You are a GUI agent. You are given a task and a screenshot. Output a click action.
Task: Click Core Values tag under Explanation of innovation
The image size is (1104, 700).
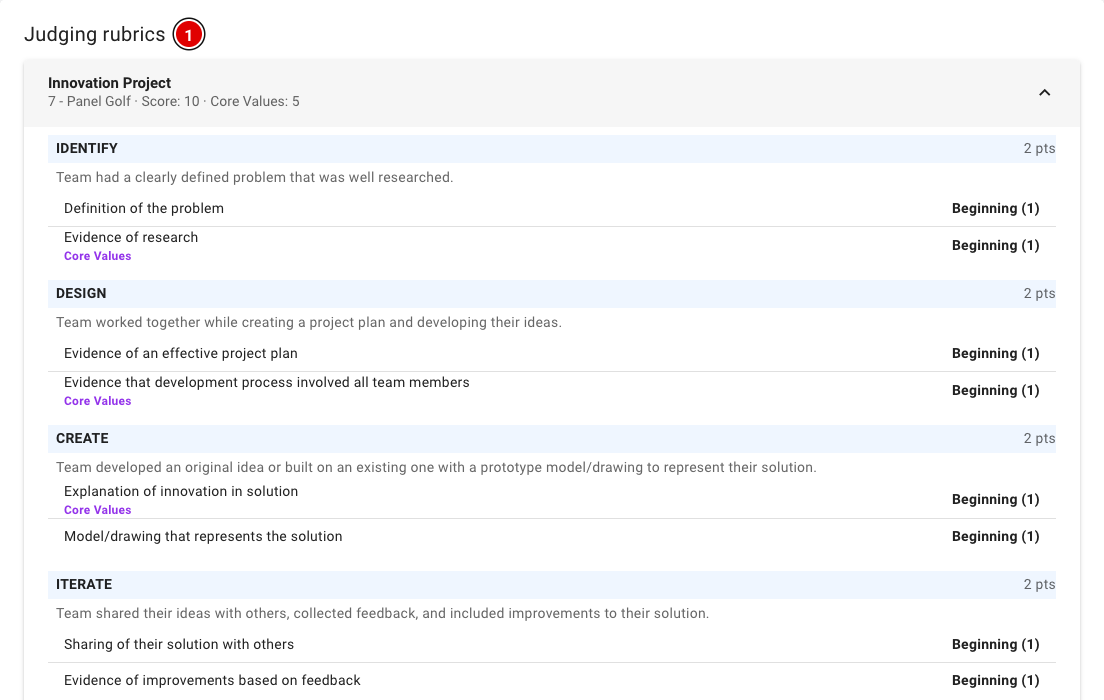point(97,511)
